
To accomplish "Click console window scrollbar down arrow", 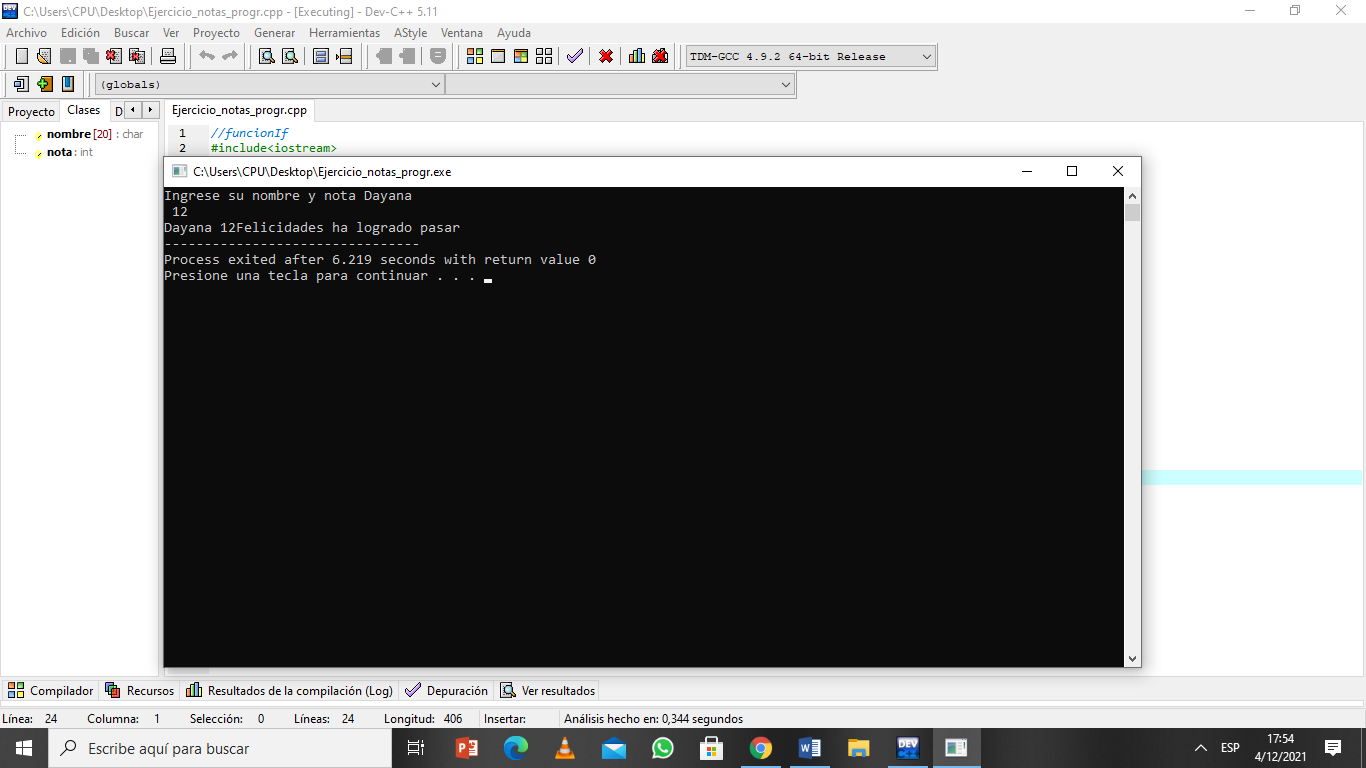I will [1132, 659].
